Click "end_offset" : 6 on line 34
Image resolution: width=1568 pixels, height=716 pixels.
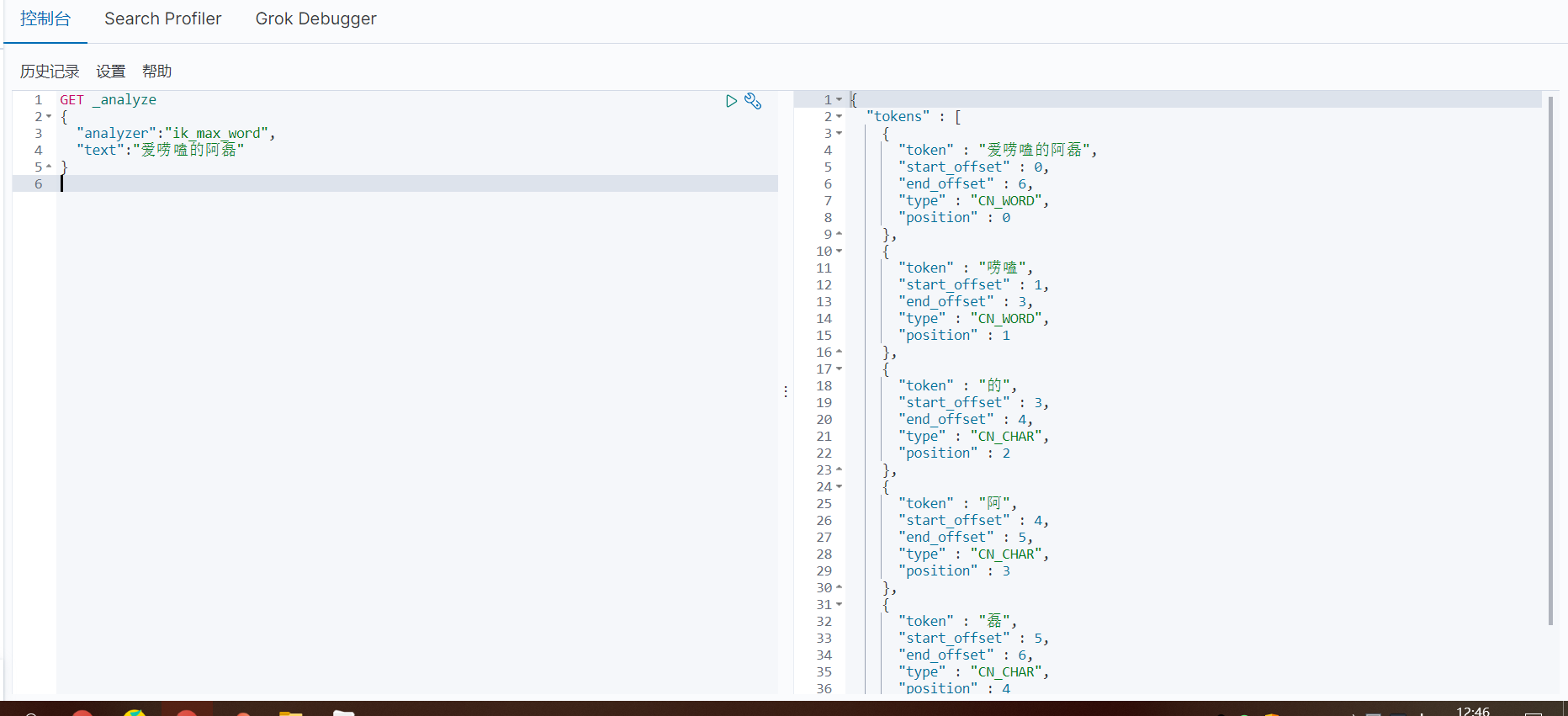click(966, 655)
